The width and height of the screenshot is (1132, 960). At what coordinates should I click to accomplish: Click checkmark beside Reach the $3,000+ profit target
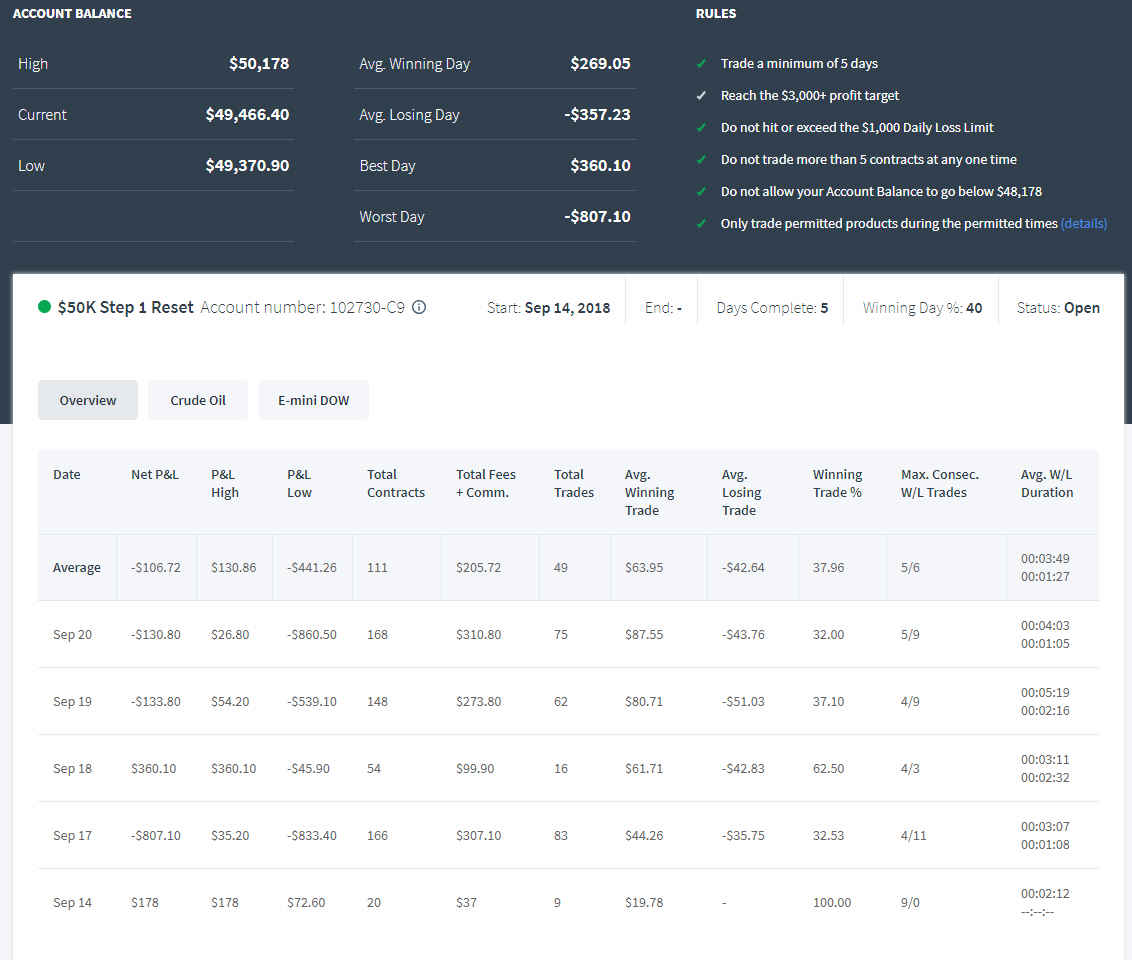tap(701, 95)
